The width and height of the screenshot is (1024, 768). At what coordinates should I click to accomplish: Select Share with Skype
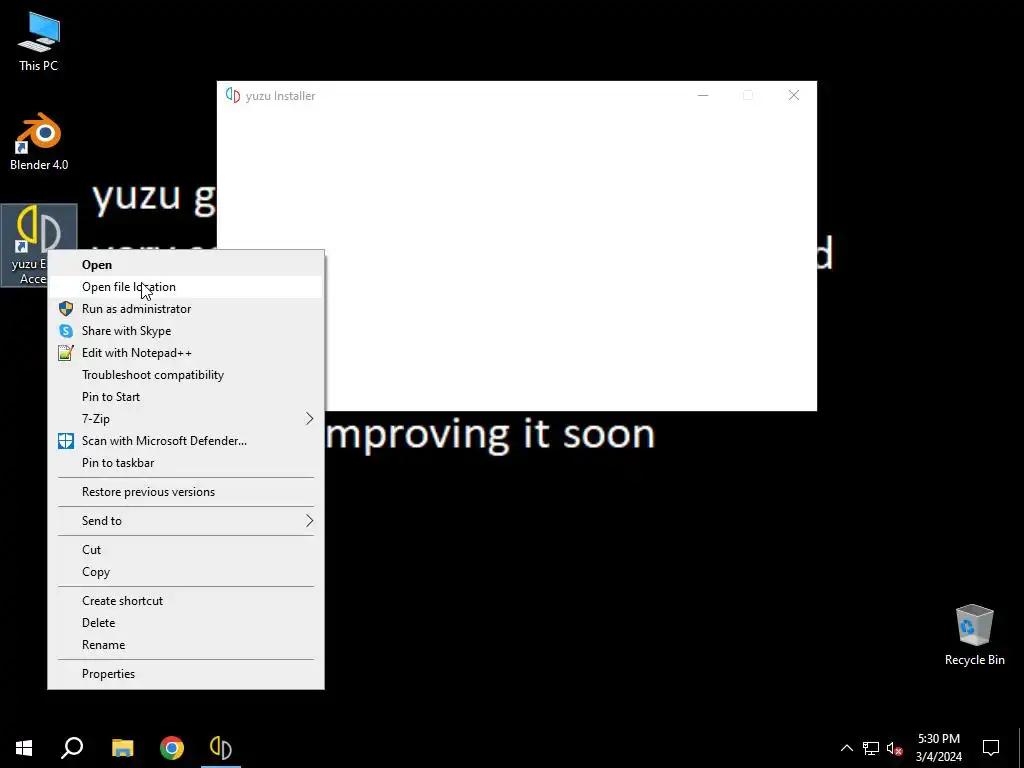click(x=185, y=331)
